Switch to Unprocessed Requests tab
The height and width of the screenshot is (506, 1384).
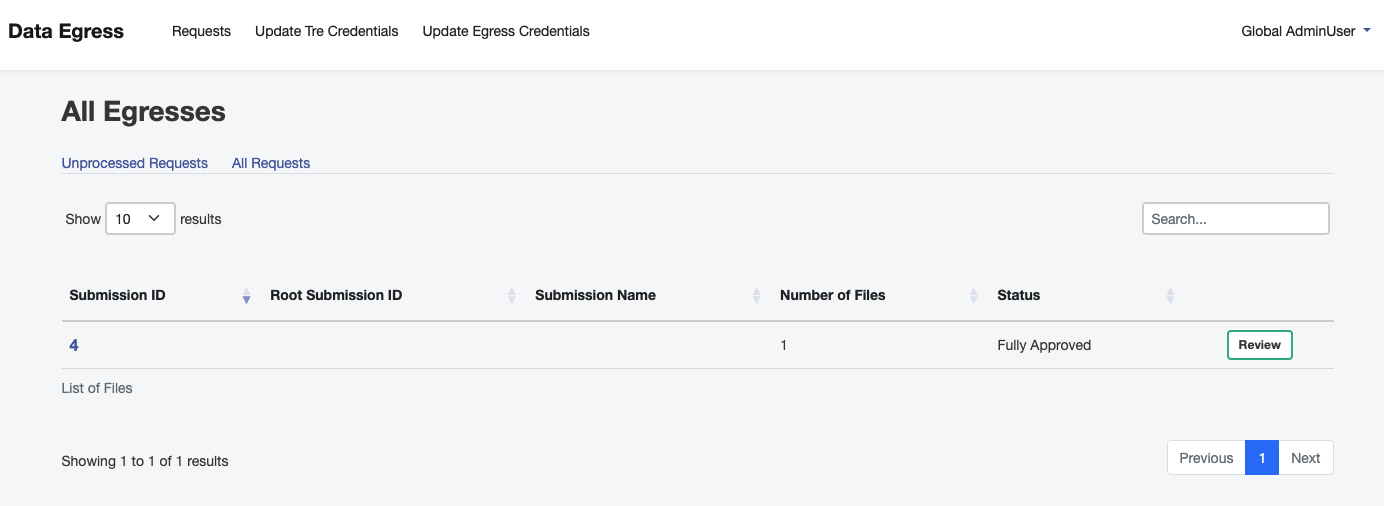pos(135,163)
